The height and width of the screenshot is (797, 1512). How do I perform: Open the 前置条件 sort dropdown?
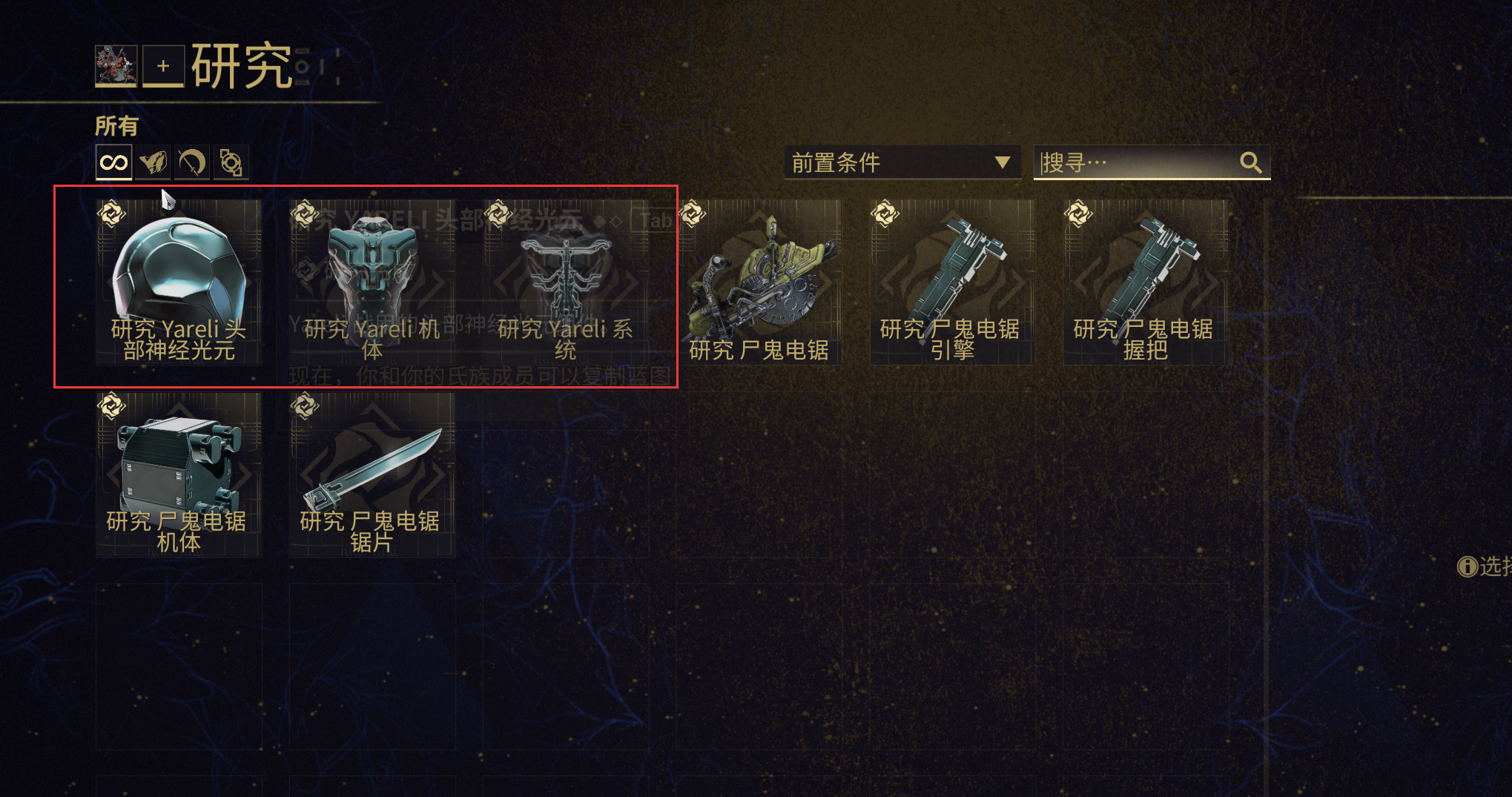[x=902, y=162]
